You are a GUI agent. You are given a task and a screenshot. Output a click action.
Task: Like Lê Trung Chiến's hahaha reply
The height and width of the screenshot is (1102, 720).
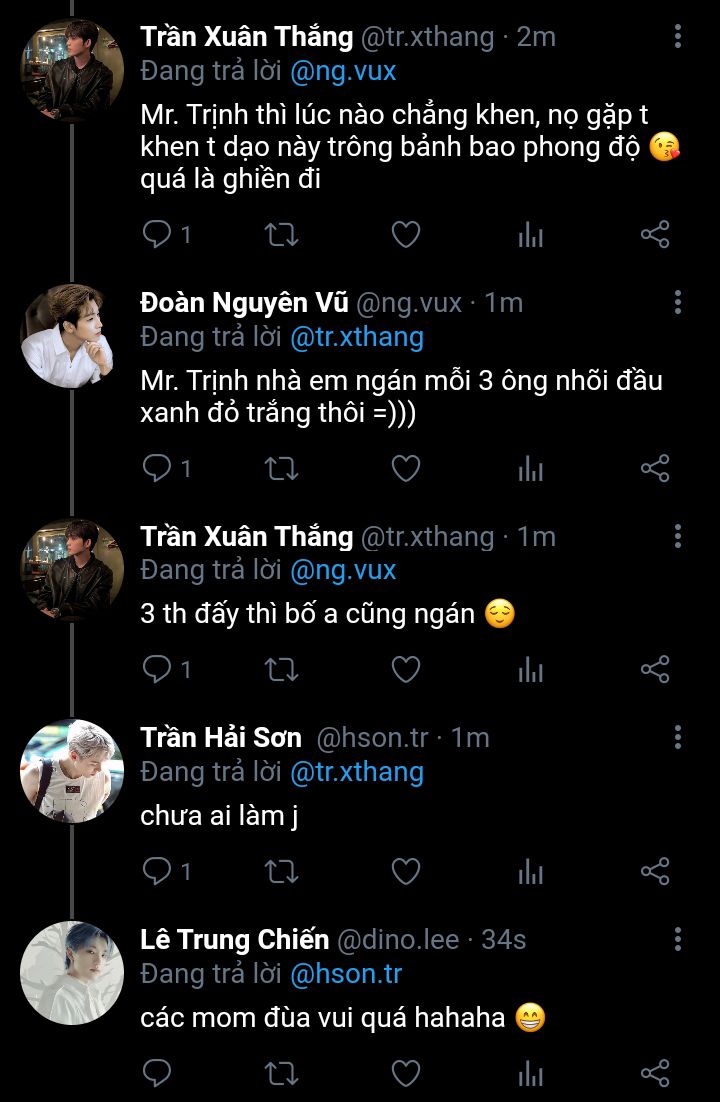tap(405, 1073)
